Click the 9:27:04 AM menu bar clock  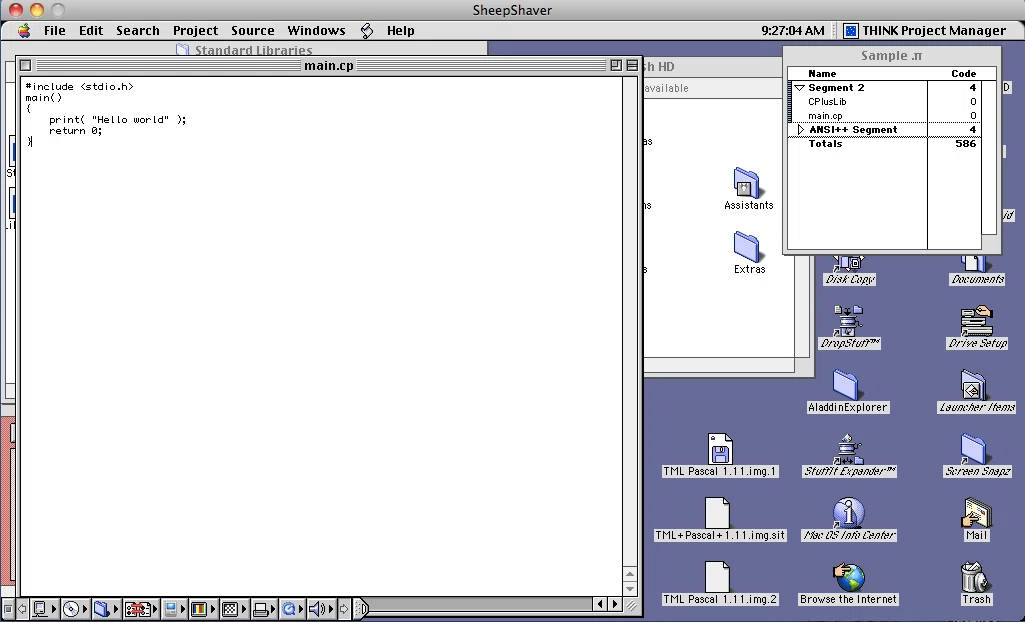(x=792, y=31)
